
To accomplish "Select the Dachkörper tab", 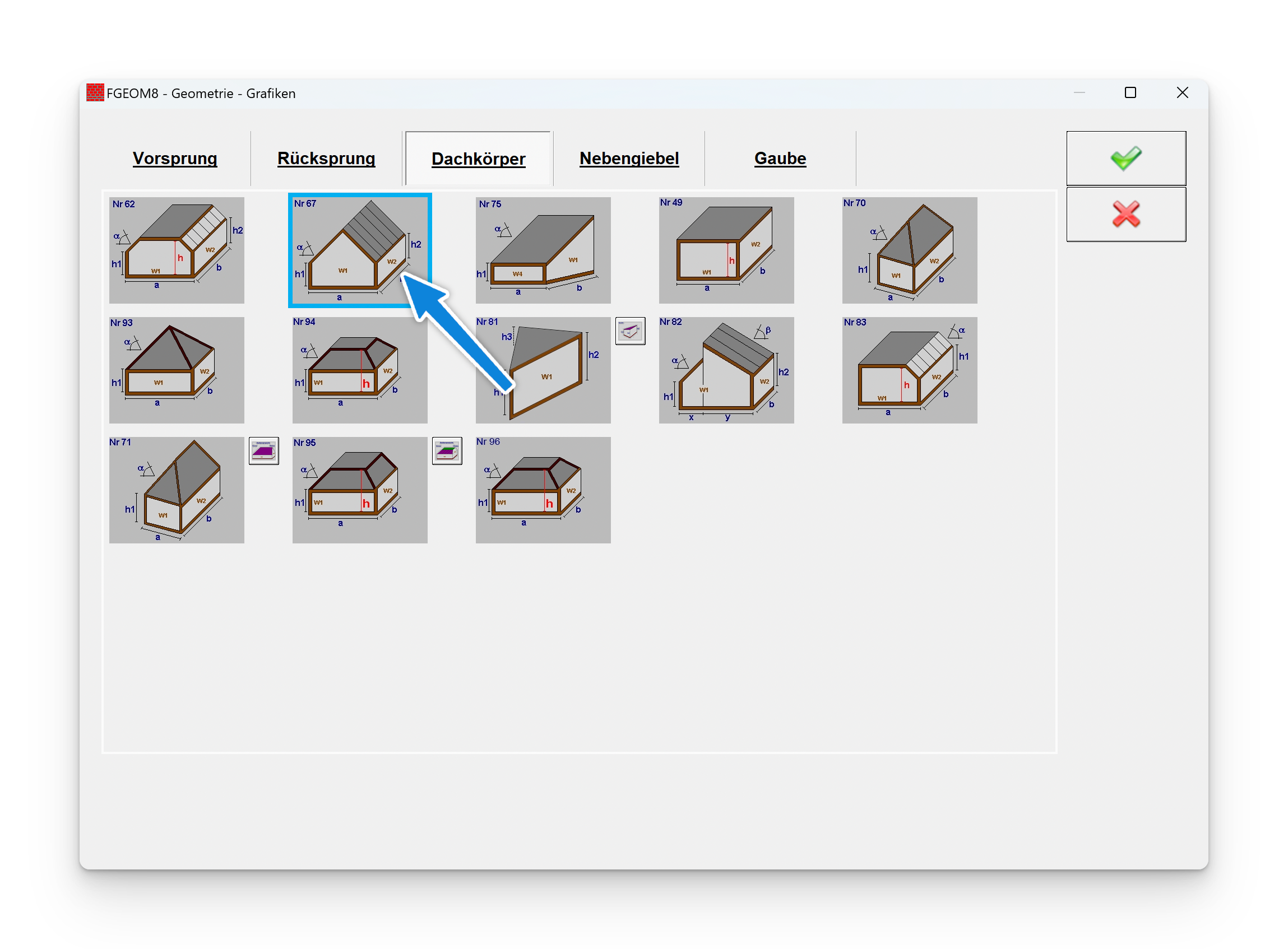I will tap(478, 159).
